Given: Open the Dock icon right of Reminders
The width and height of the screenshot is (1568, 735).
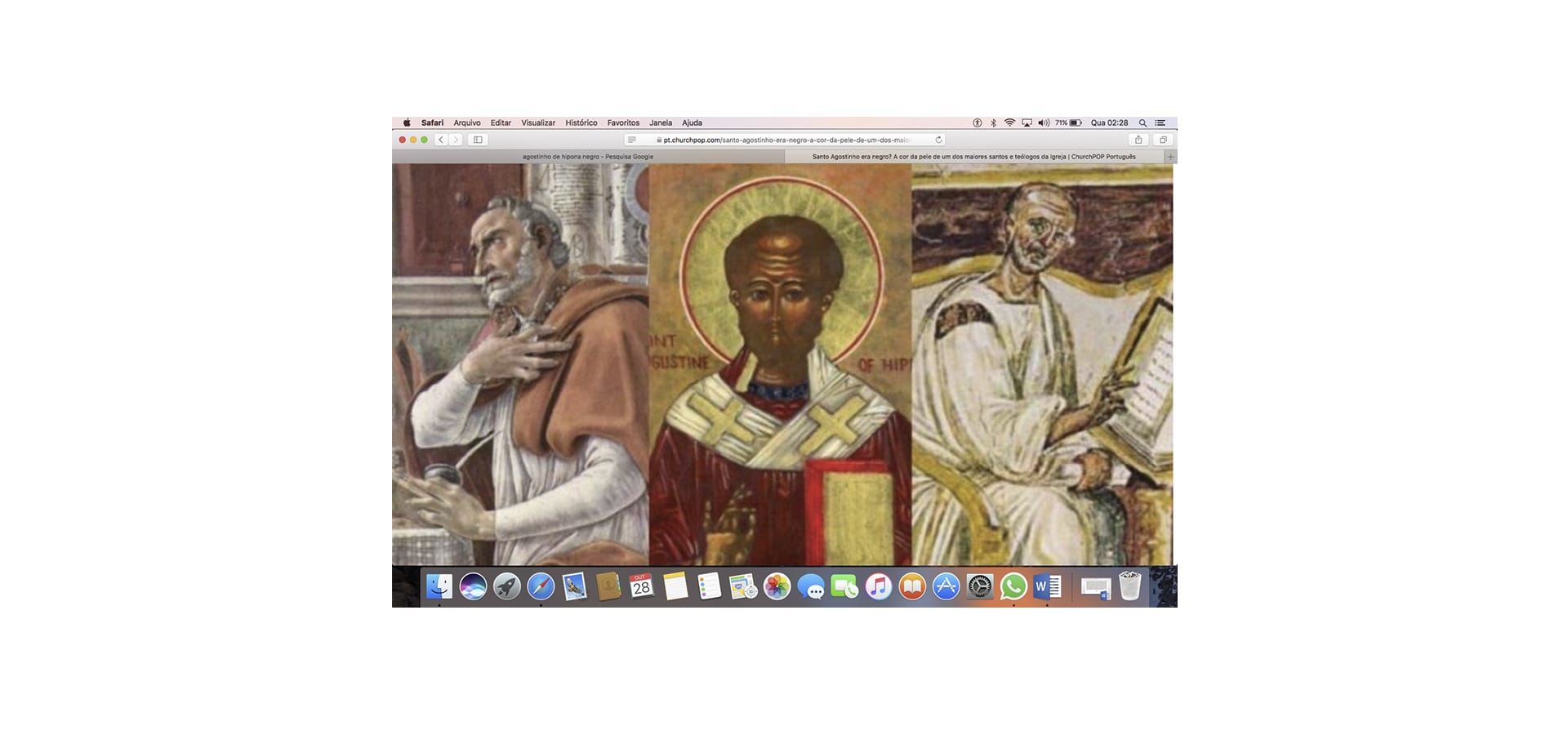Looking at the screenshot, I should click(x=743, y=586).
